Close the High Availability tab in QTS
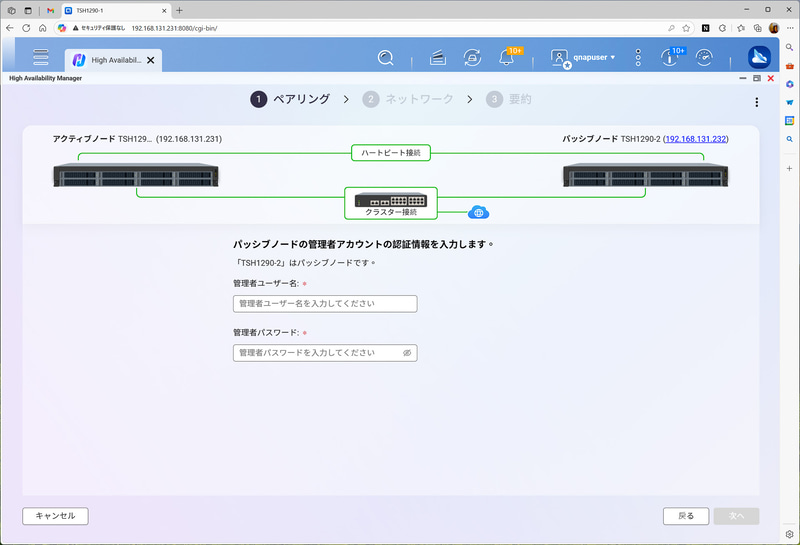Image resolution: width=800 pixels, height=545 pixels. pos(151,60)
